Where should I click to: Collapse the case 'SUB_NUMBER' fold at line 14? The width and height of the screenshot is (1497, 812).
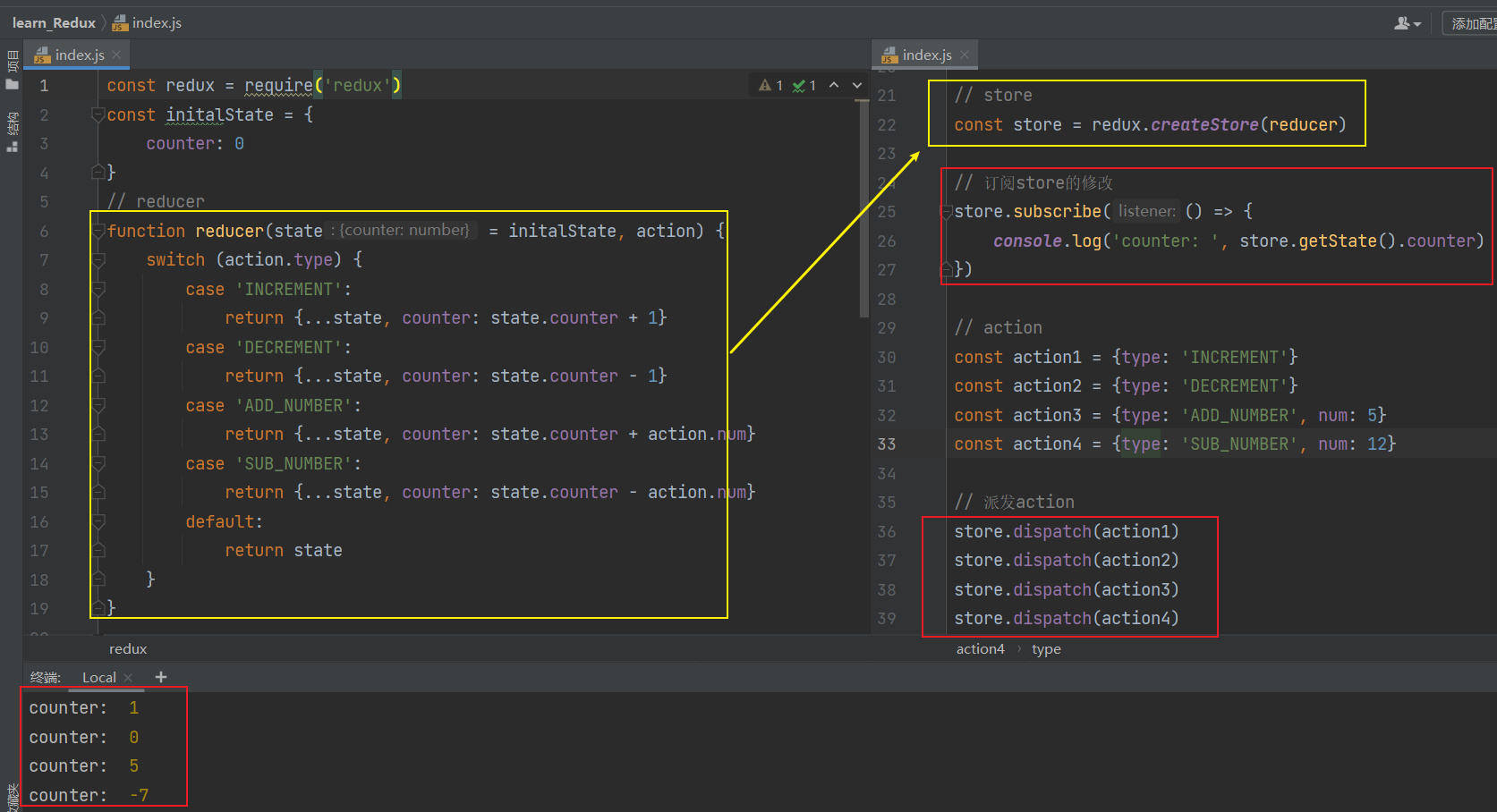point(98,463)
